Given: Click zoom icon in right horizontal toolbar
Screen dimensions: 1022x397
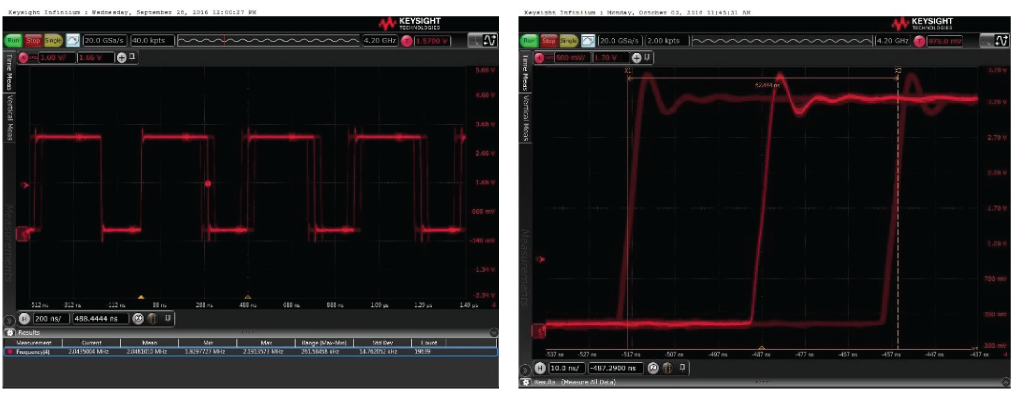Looking at the screenshot, I should click(x=666, y=368).
